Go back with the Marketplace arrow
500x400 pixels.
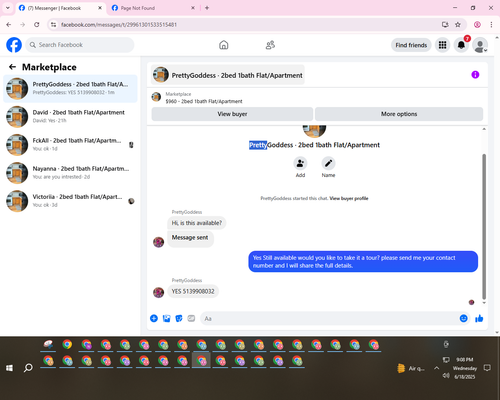(12, 67)
